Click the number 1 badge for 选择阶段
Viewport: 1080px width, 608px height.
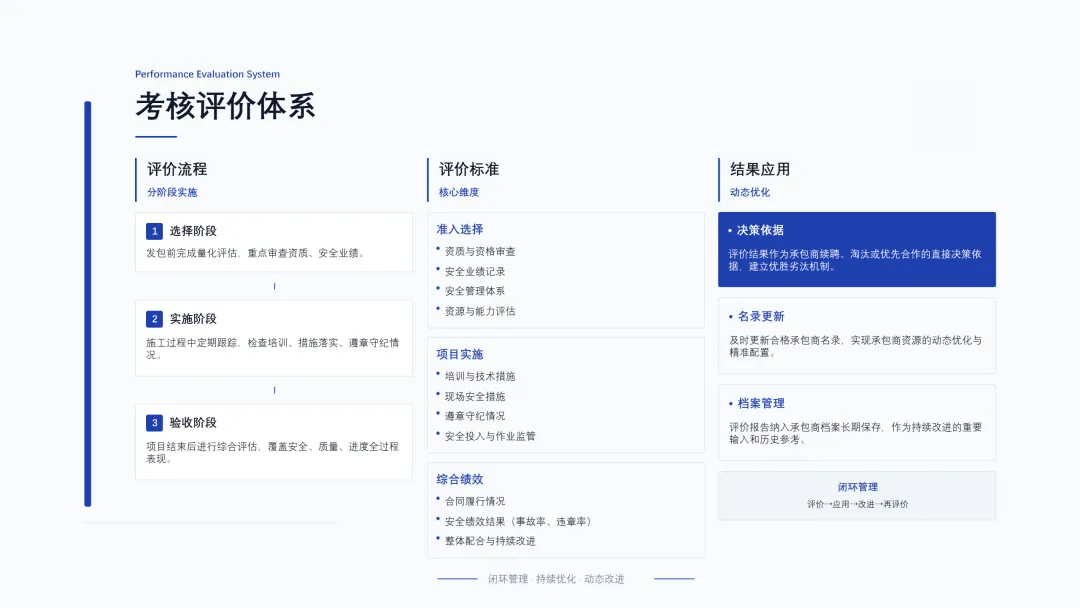pyautogui.click(x=154, y=231)
